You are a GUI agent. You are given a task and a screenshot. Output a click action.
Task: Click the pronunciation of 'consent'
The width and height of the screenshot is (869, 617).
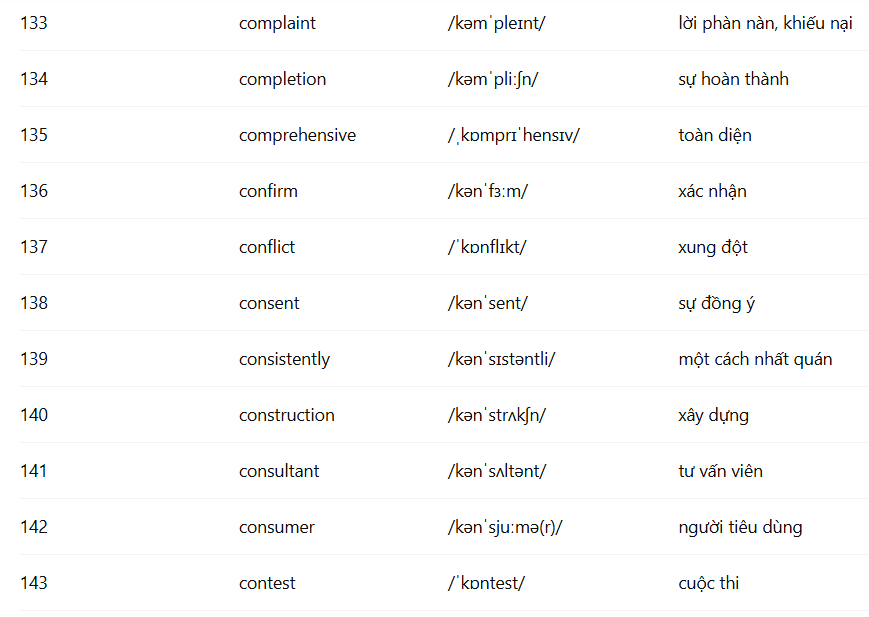tap(488, 303)
